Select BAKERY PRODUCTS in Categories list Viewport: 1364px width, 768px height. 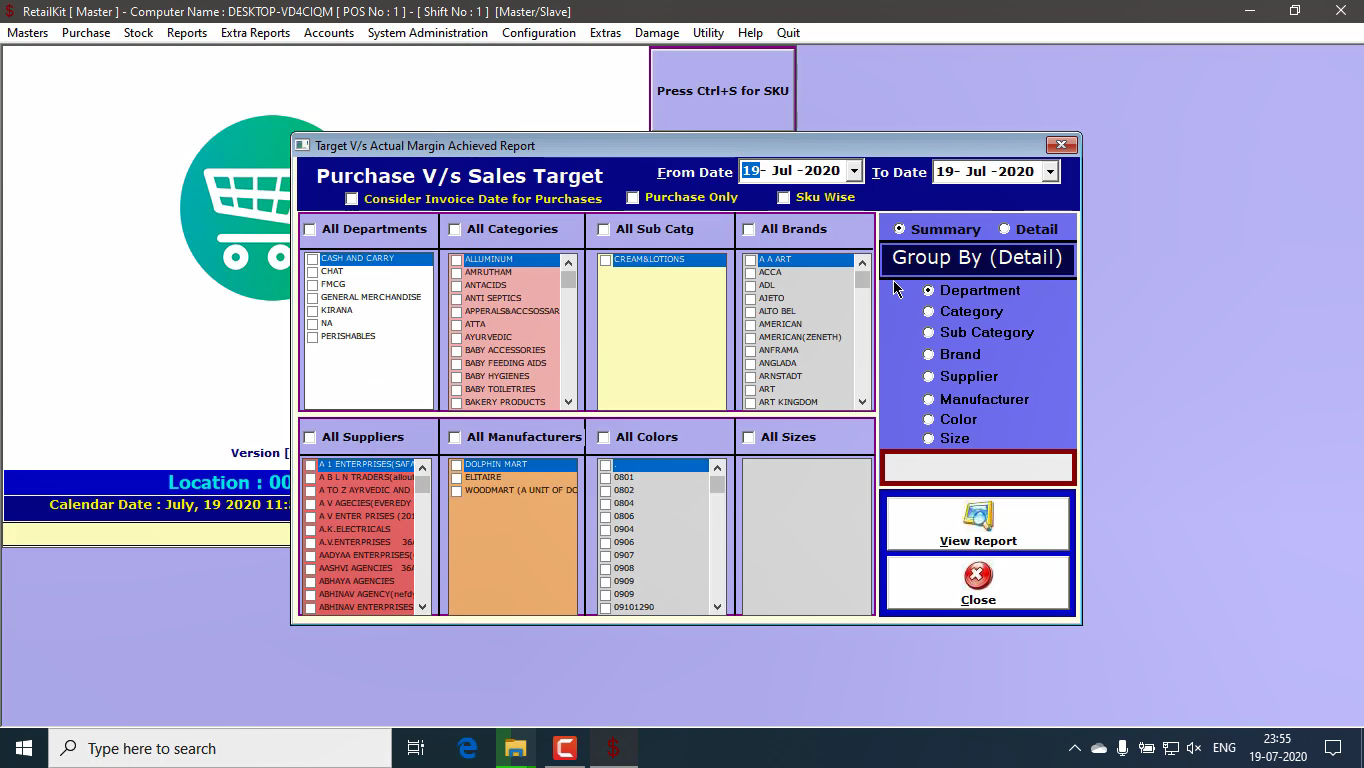[x=505, y=402]
